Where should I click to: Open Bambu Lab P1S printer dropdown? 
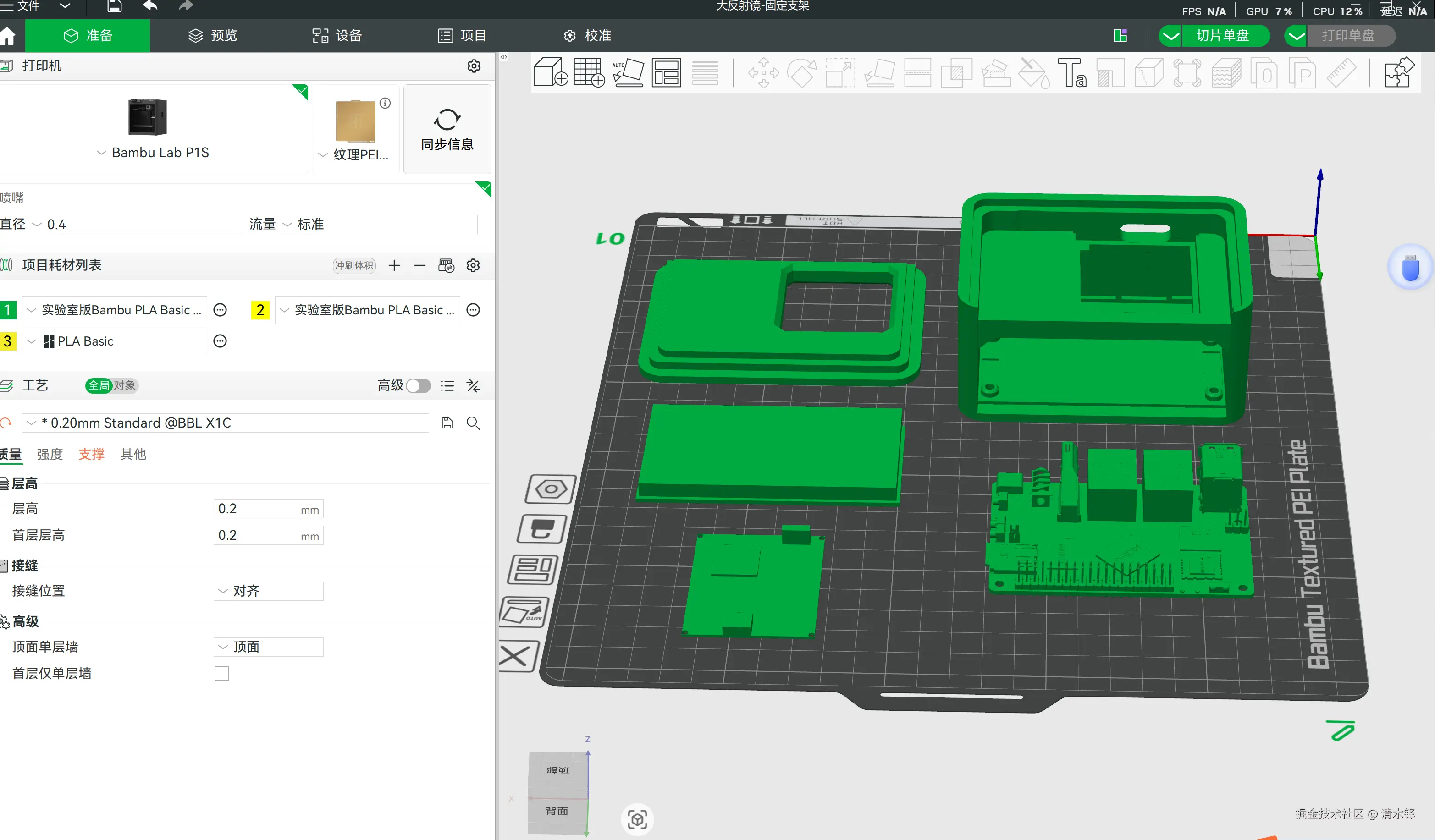pyautogui.click(x=154, y=153)
